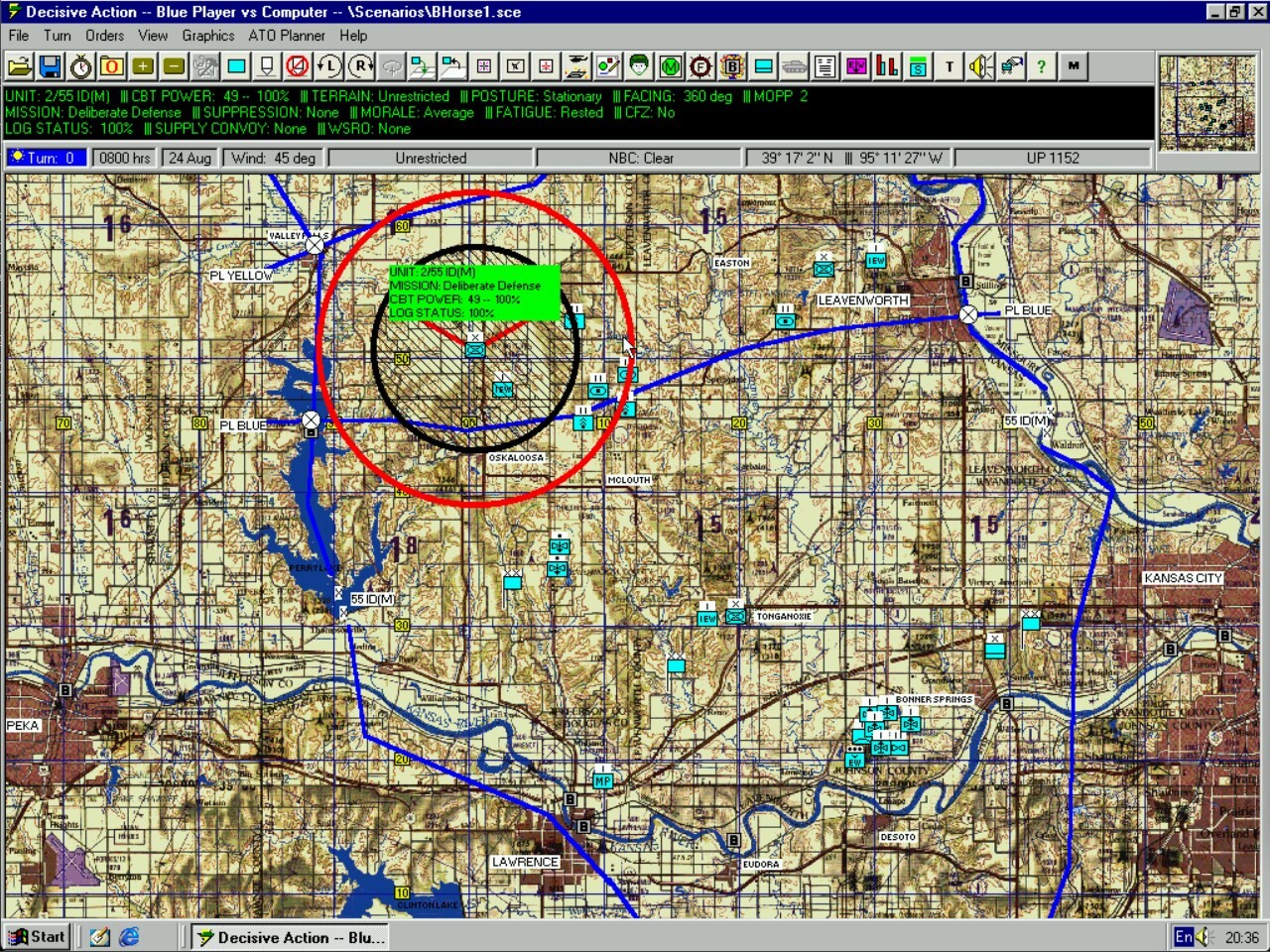Zoom in with the plus button

coord(143,66)
